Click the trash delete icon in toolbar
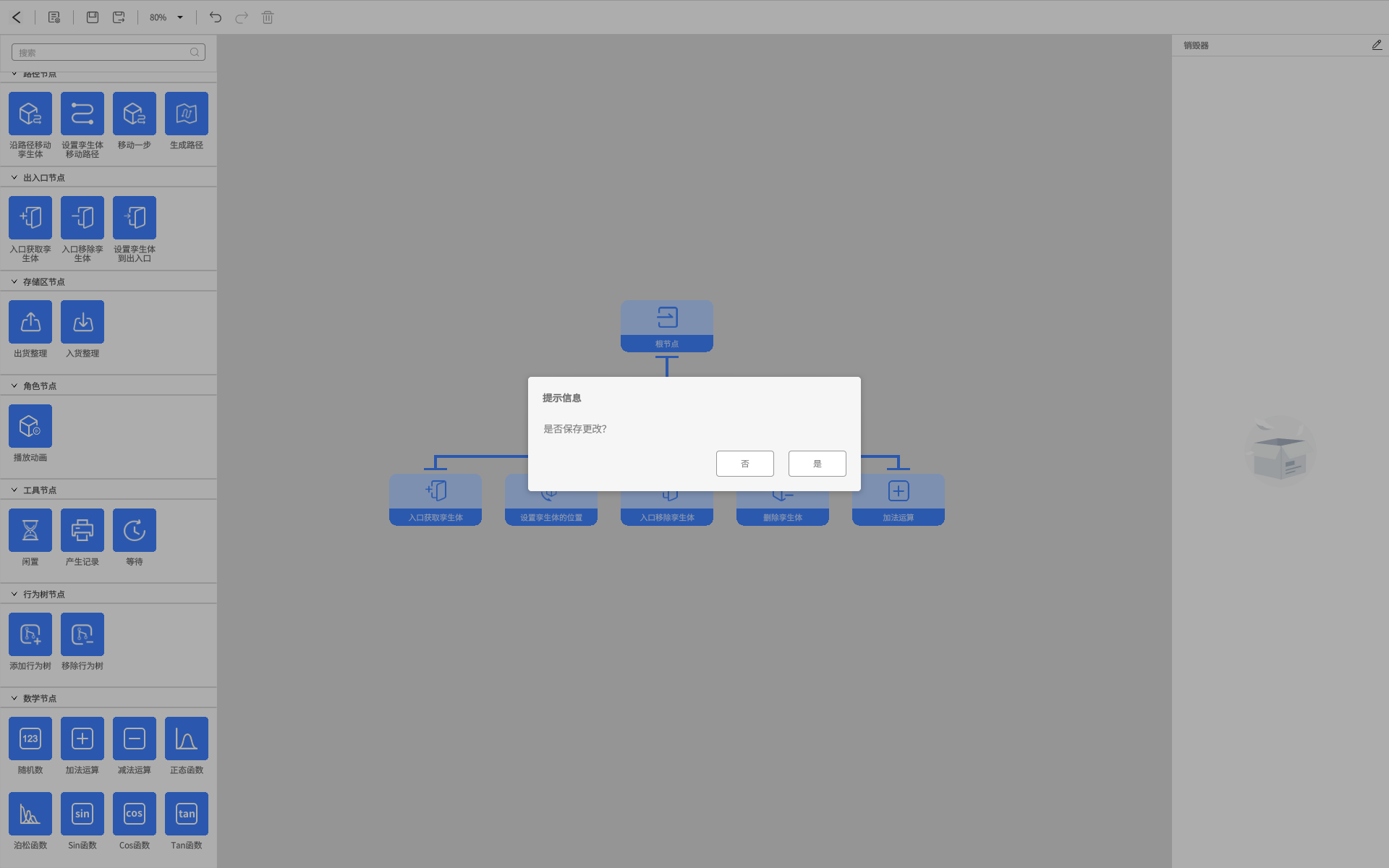 tap(268, 17)
